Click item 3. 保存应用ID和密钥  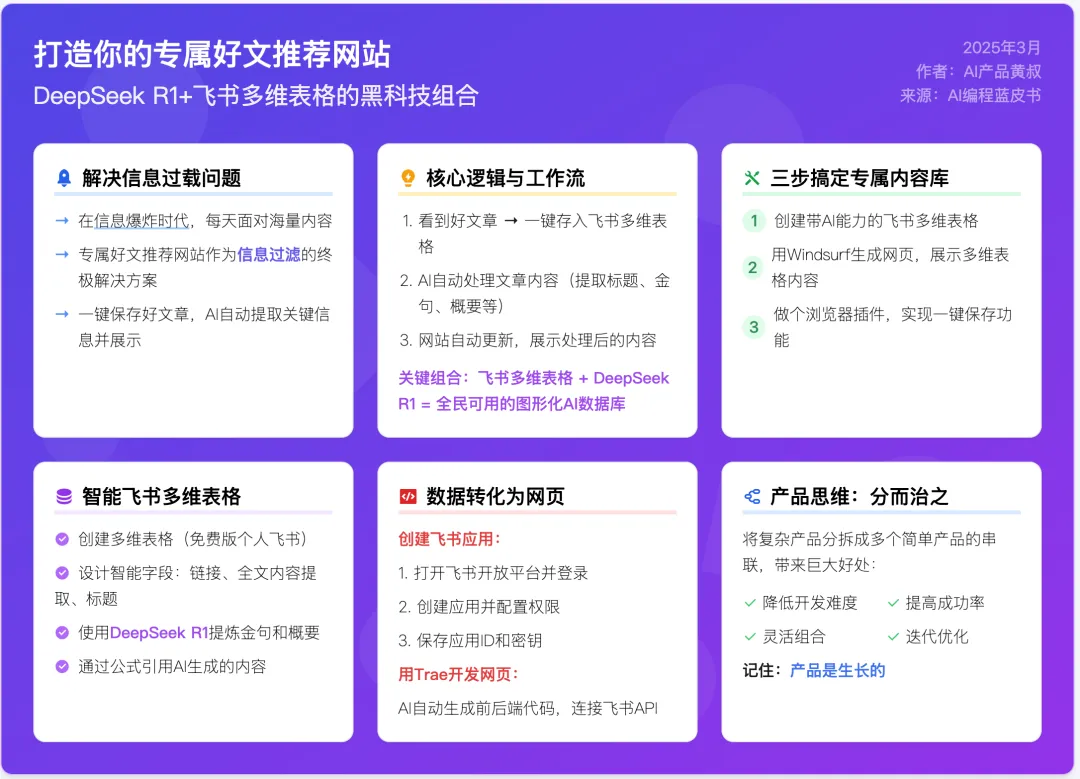pos(470,641)
